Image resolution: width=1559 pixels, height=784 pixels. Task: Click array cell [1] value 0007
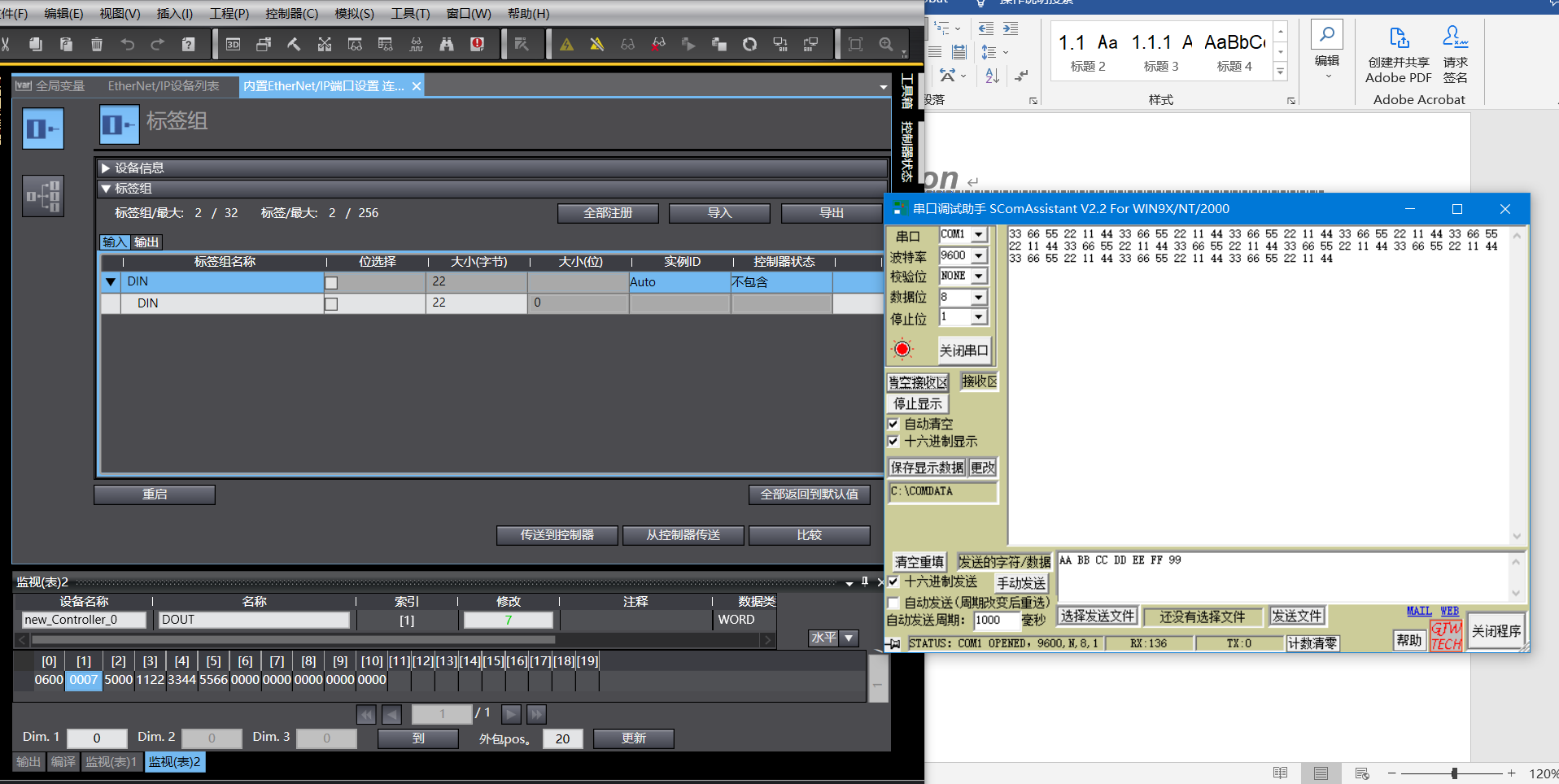click(x=84, y=680)
